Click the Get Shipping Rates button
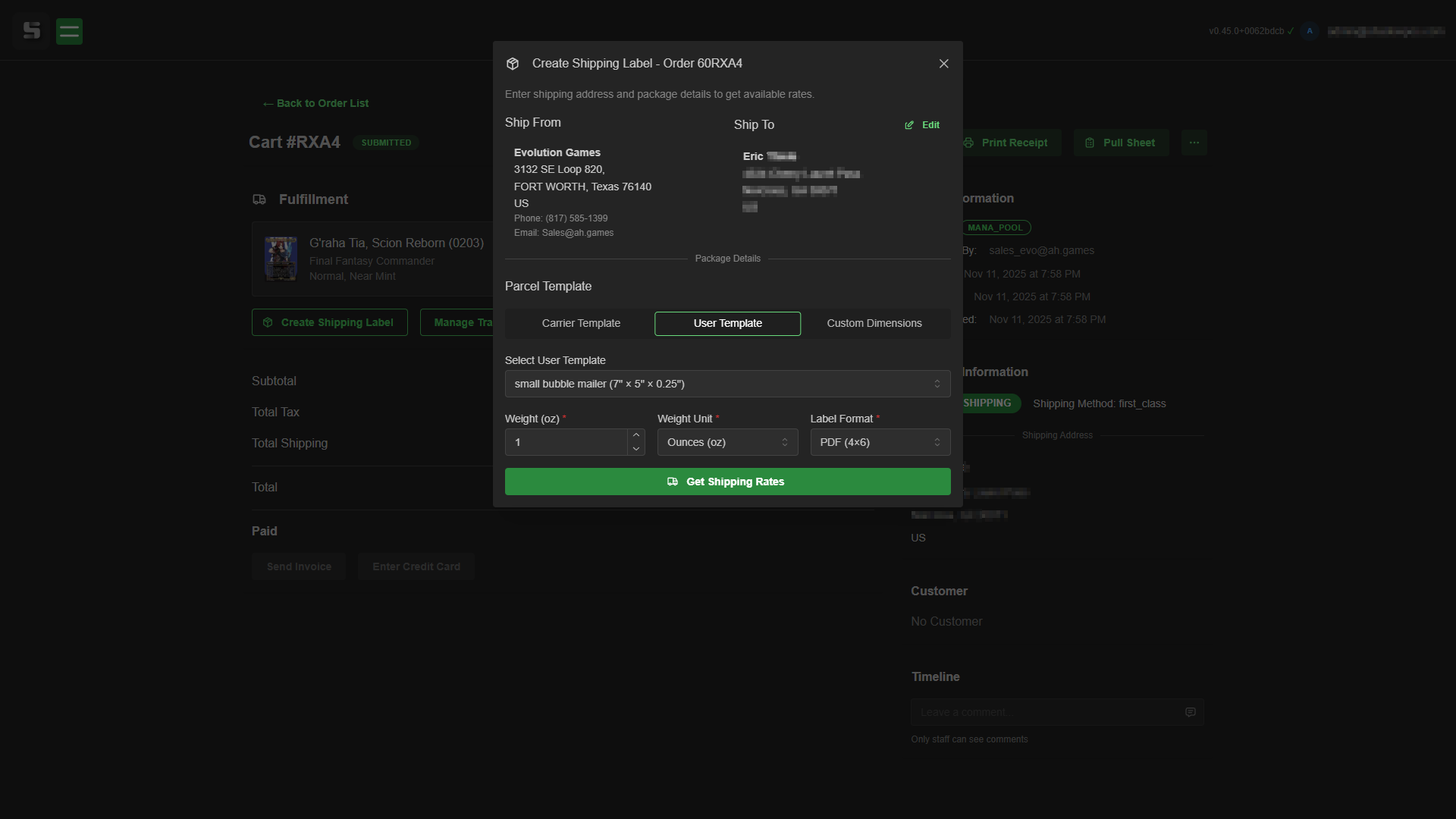The height and width of the screenshot is (819, 1456). (728, 482)
